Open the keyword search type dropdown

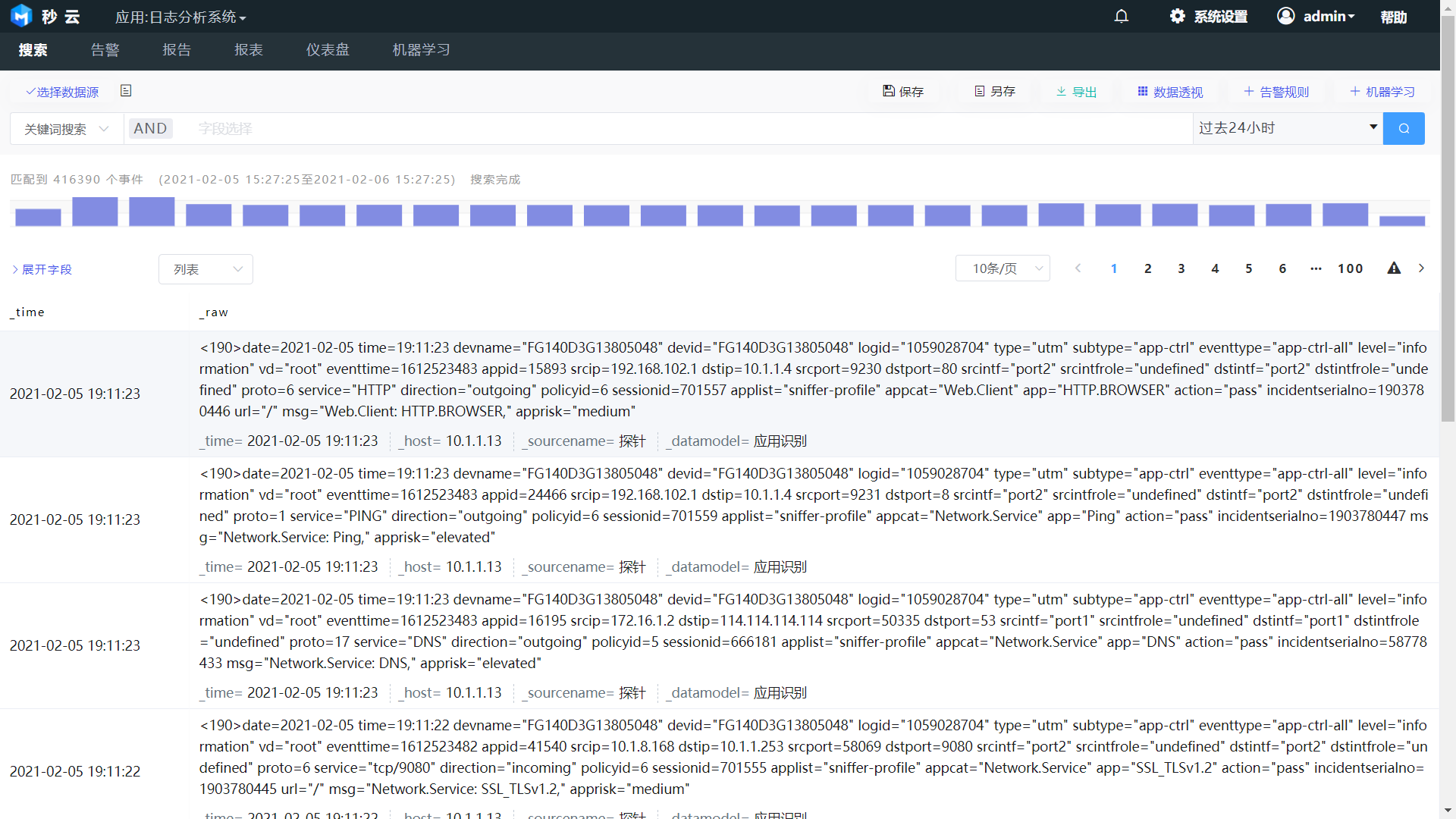coord(67,129)
